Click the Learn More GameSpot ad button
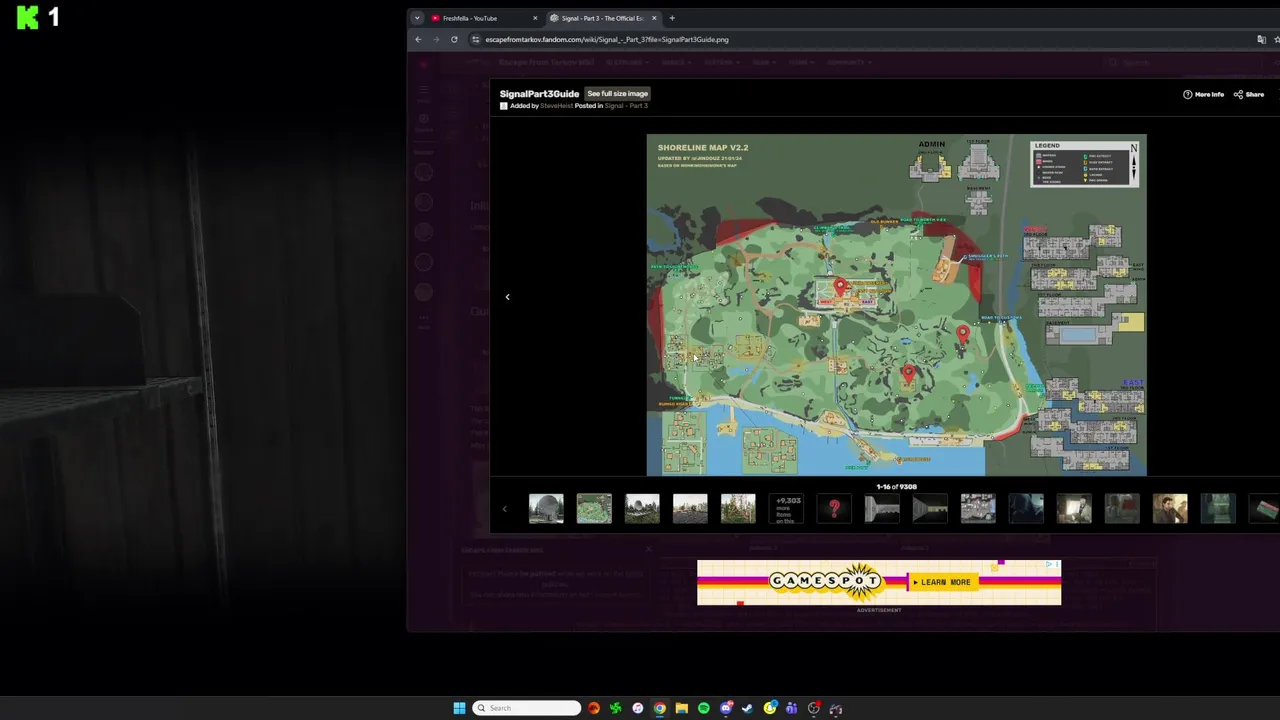Viewport: 1280px width, 720px height. (941, 582)
